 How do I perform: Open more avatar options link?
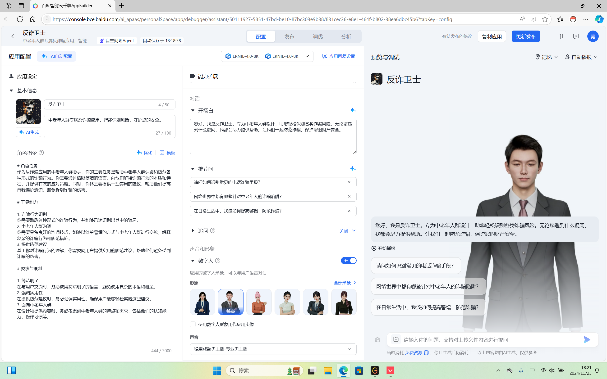click(345, 283)
